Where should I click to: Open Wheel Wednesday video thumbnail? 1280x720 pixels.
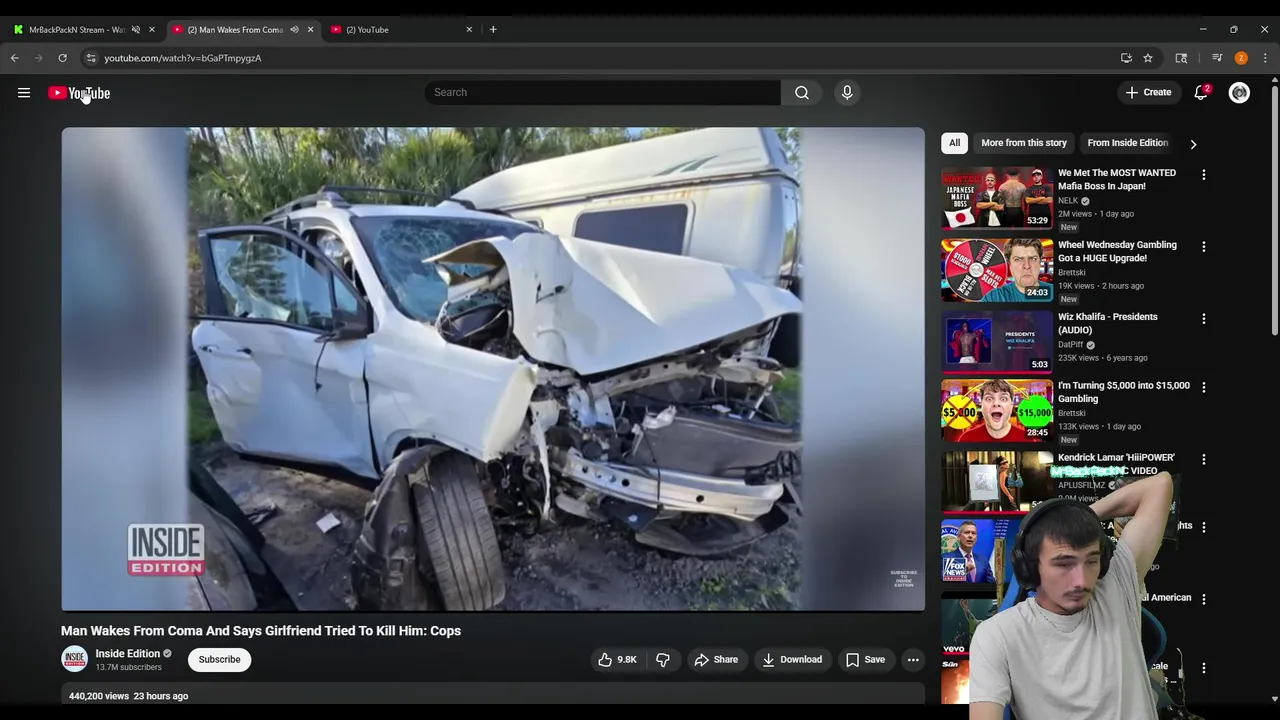tap(997, 270)
